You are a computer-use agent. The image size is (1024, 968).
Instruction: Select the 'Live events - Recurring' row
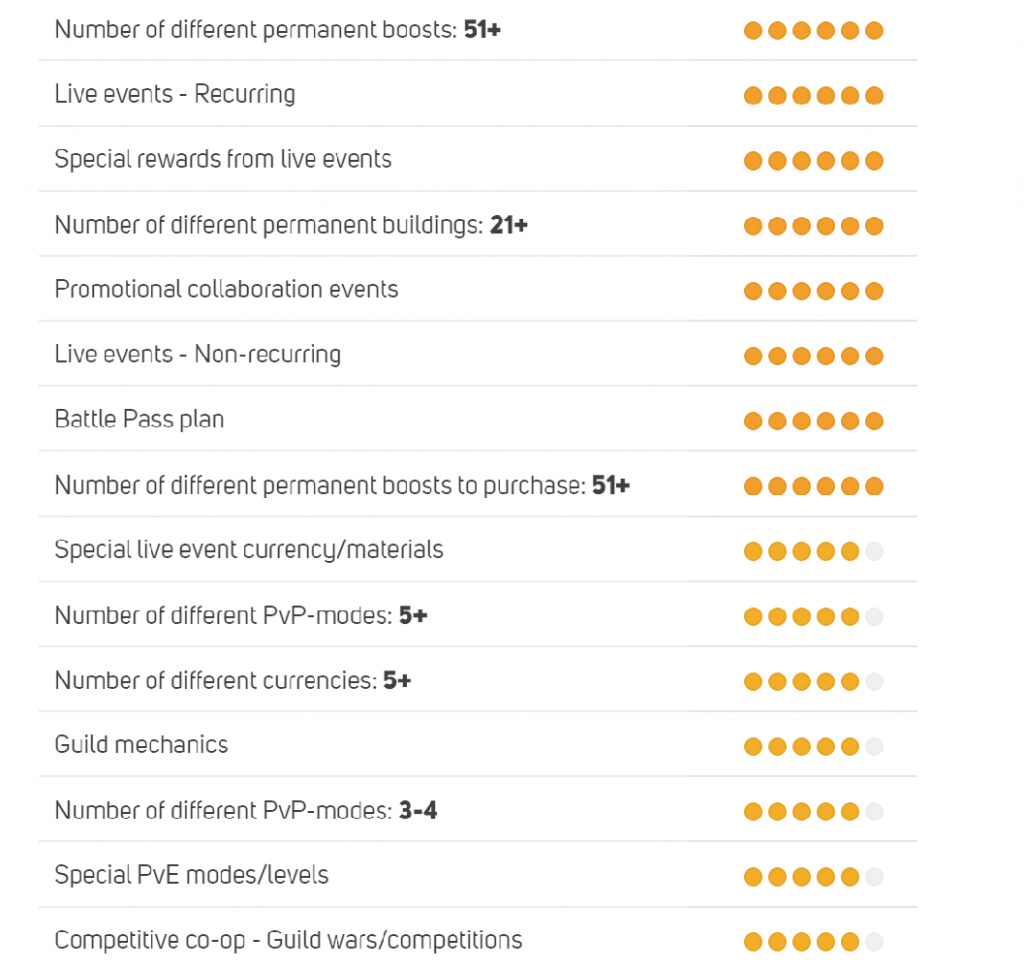click(175, 95)
